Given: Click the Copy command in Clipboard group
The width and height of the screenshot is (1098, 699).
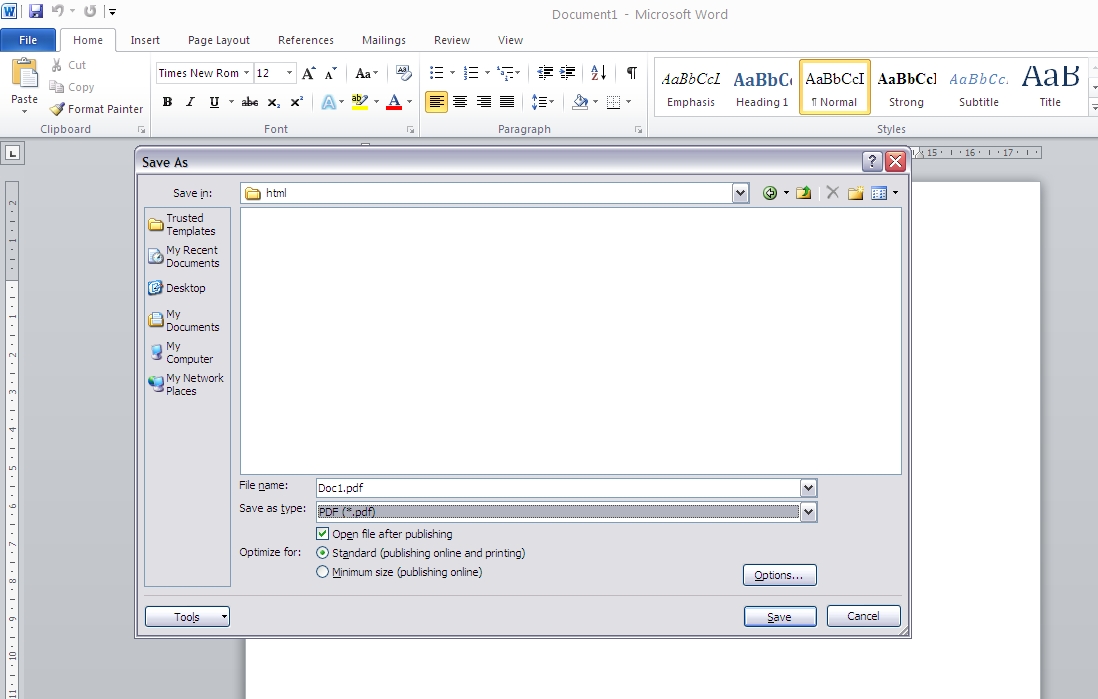Looking at the screenshot, I should click(x=71, y=87).
